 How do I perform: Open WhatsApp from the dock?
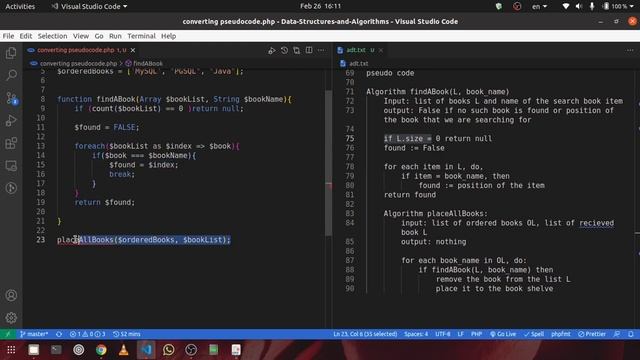pos(168,350)
